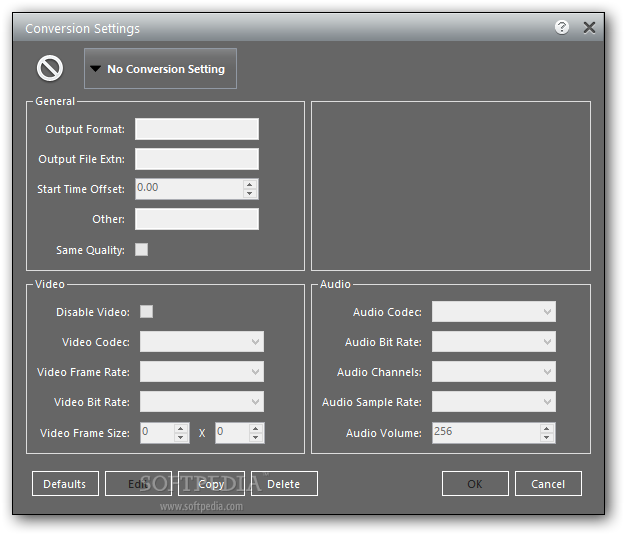Image resolution: width=625 pixels, height=535 pixels.
Task: Open the help question mark icon
Action: pos(562,28)
